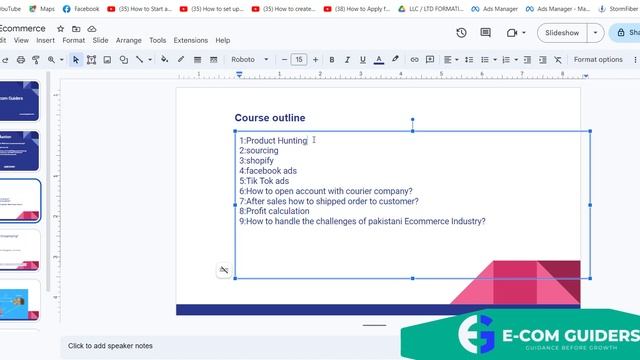Decrease the indent

click(527, 60)
